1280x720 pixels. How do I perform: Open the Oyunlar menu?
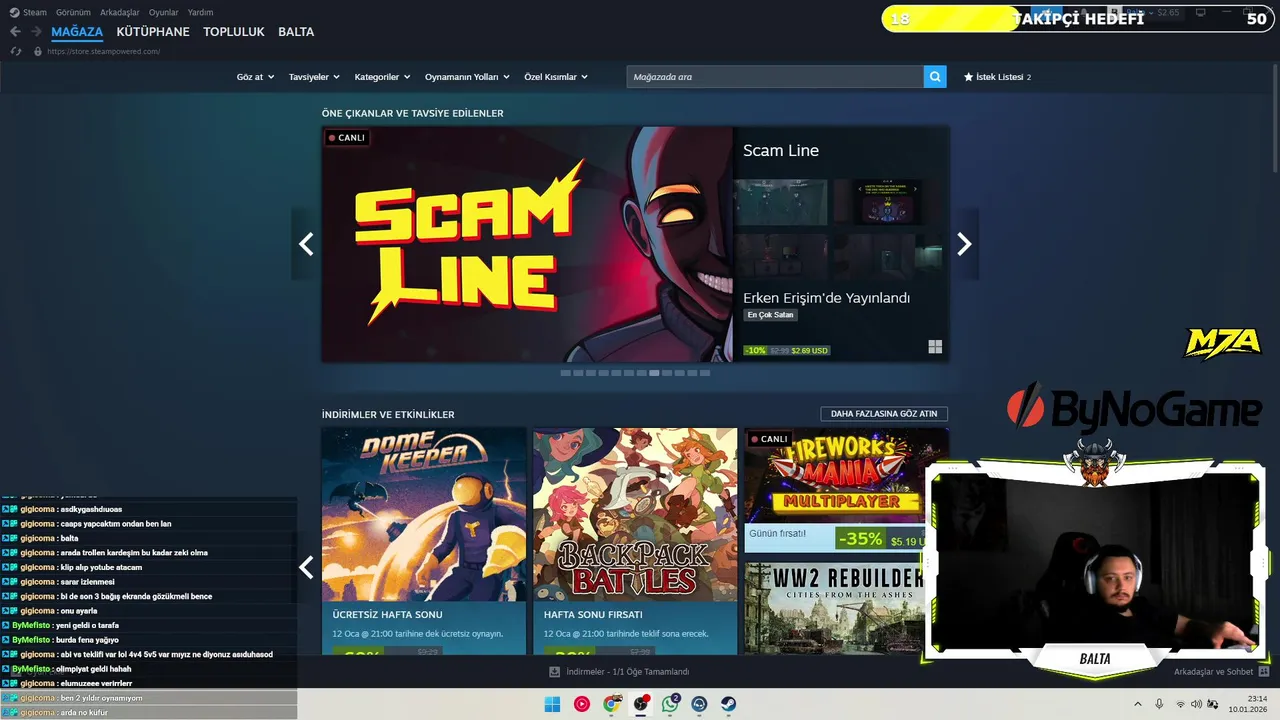[x=164, y=12]
